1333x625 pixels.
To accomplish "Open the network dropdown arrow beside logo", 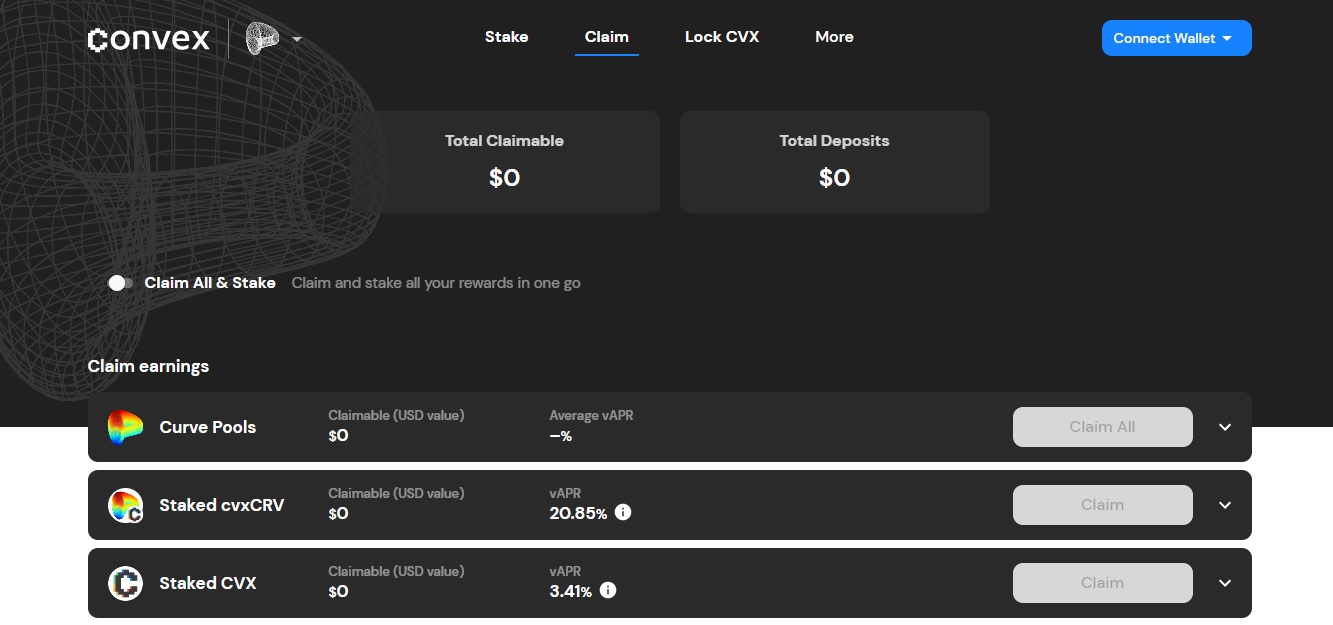I will 297,40.
